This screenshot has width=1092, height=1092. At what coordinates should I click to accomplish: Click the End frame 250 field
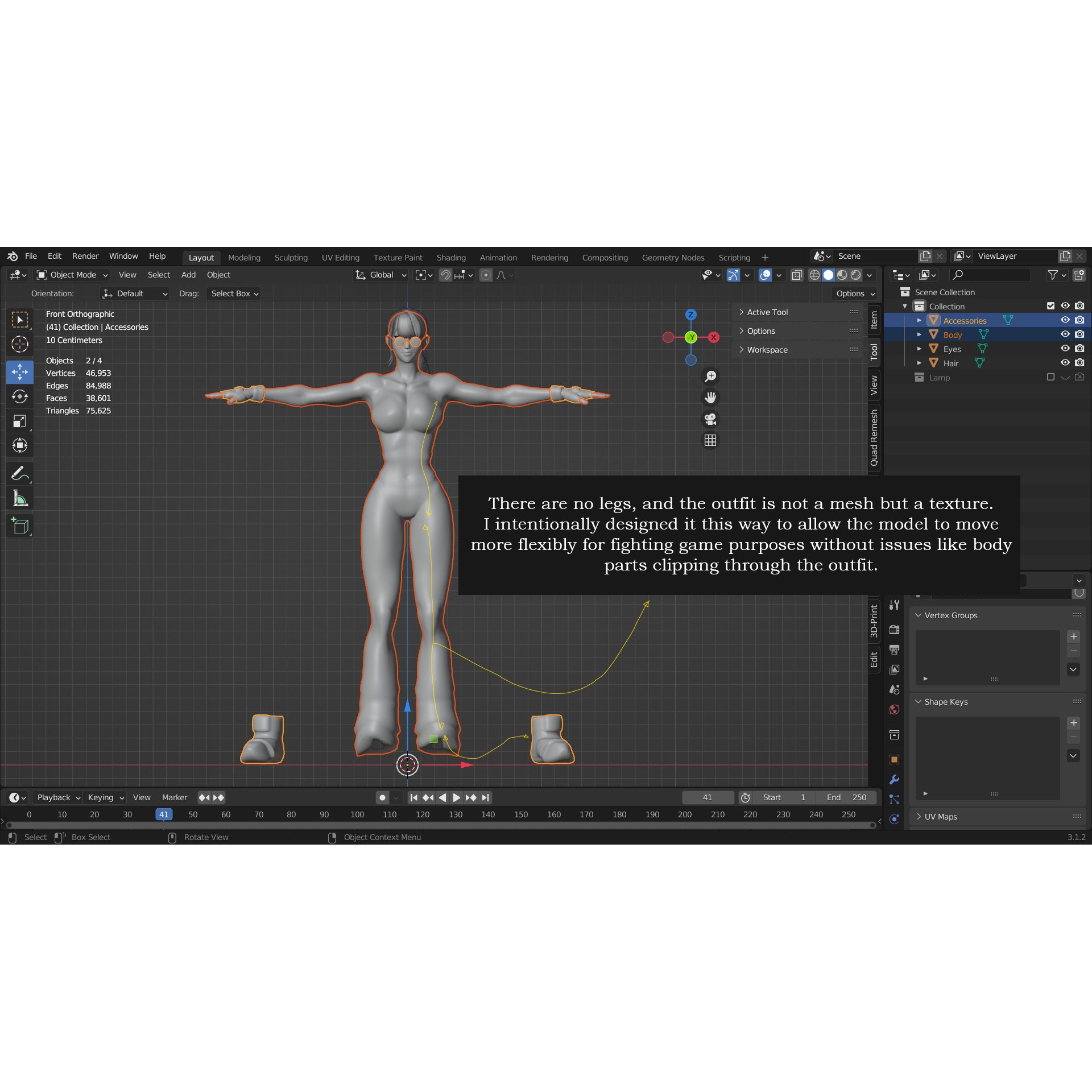coord(846,797)
